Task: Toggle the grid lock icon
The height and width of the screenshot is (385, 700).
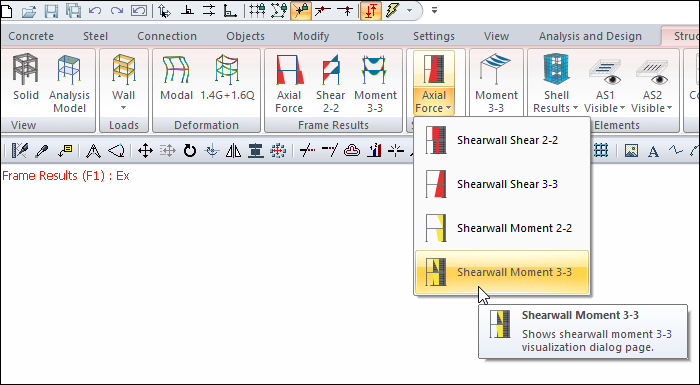Action: point(257,11)
